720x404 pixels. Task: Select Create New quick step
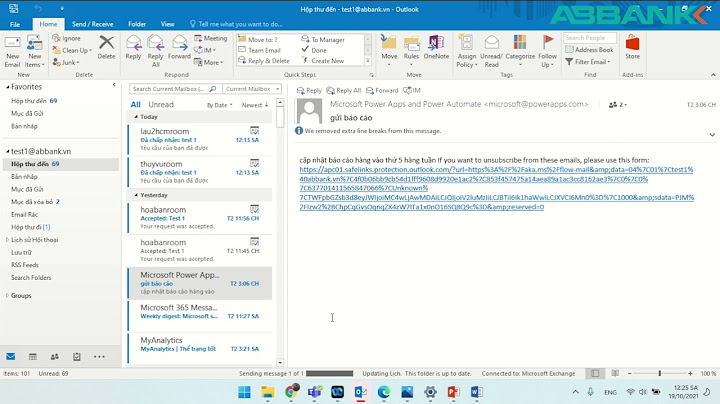coord(323,61)
